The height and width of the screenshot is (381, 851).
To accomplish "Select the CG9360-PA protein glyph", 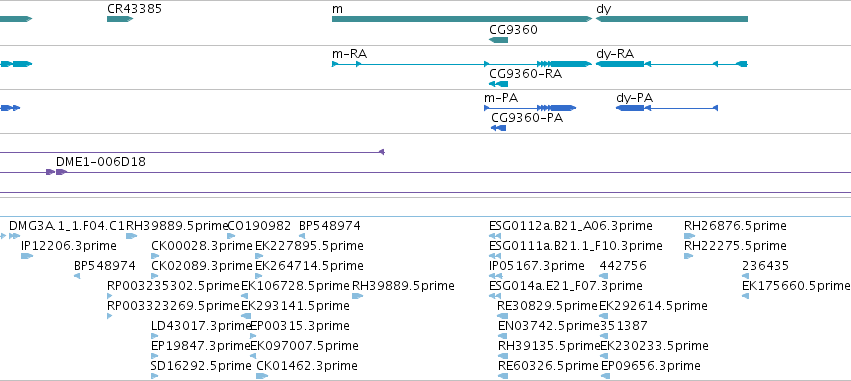I will tap(498, 128).
